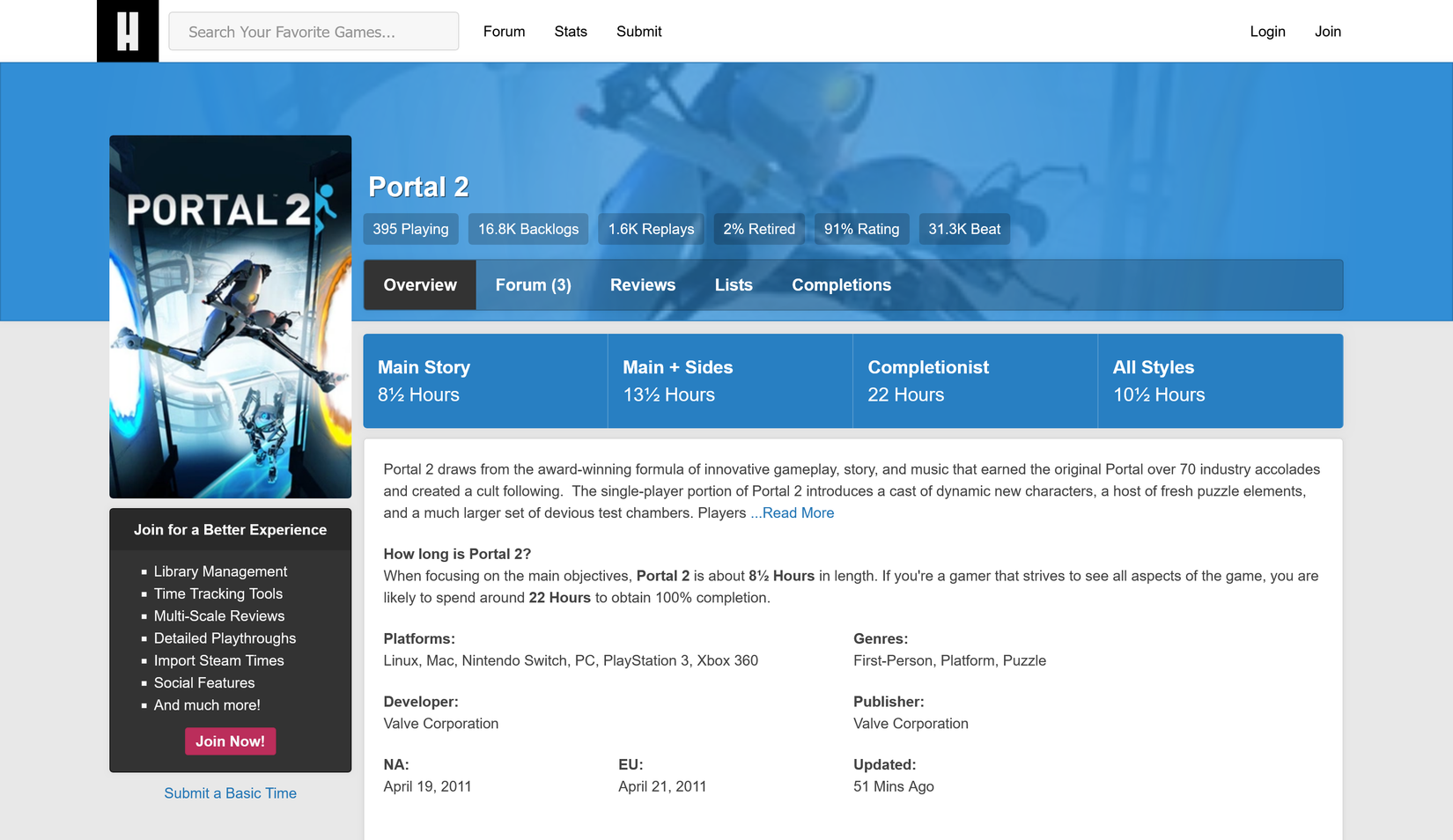Click the Join Now! button
Screen dimensions: 1453x840
(x=230, y=741)
